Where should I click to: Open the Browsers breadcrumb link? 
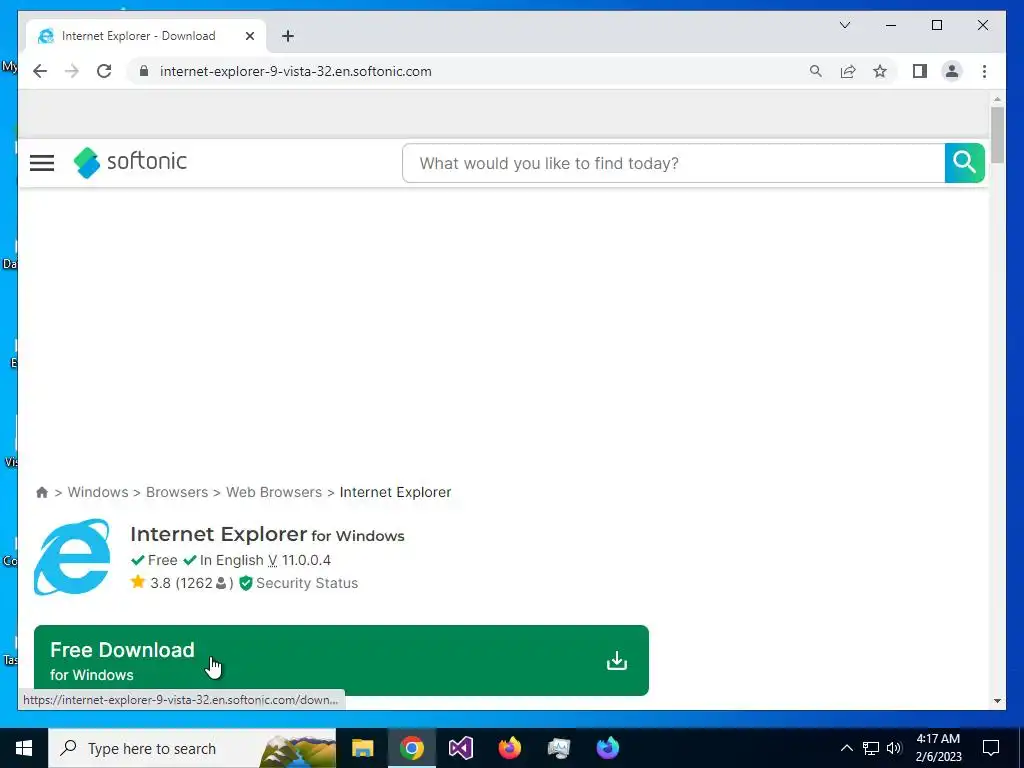tap(177, 492)
